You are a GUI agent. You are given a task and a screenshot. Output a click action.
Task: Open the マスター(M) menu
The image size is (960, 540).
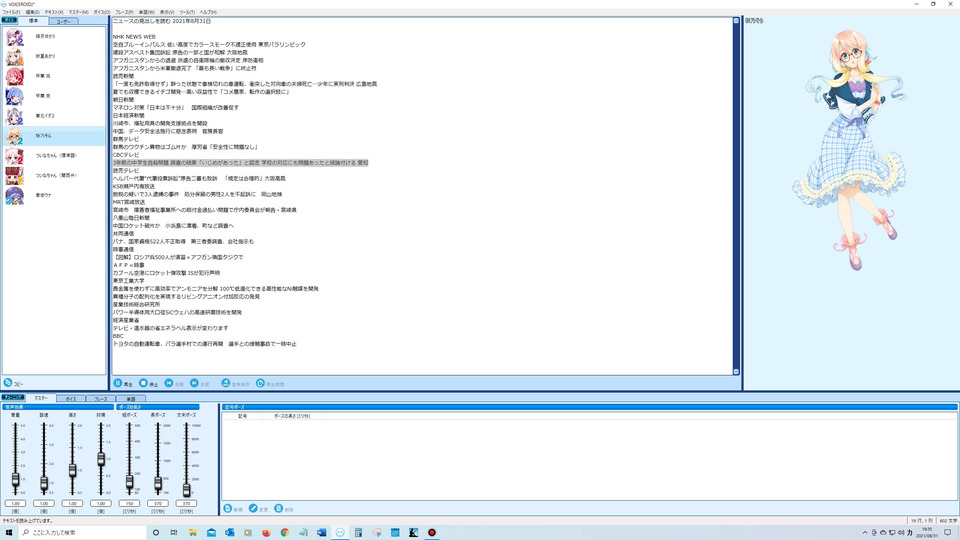point(78,12)
